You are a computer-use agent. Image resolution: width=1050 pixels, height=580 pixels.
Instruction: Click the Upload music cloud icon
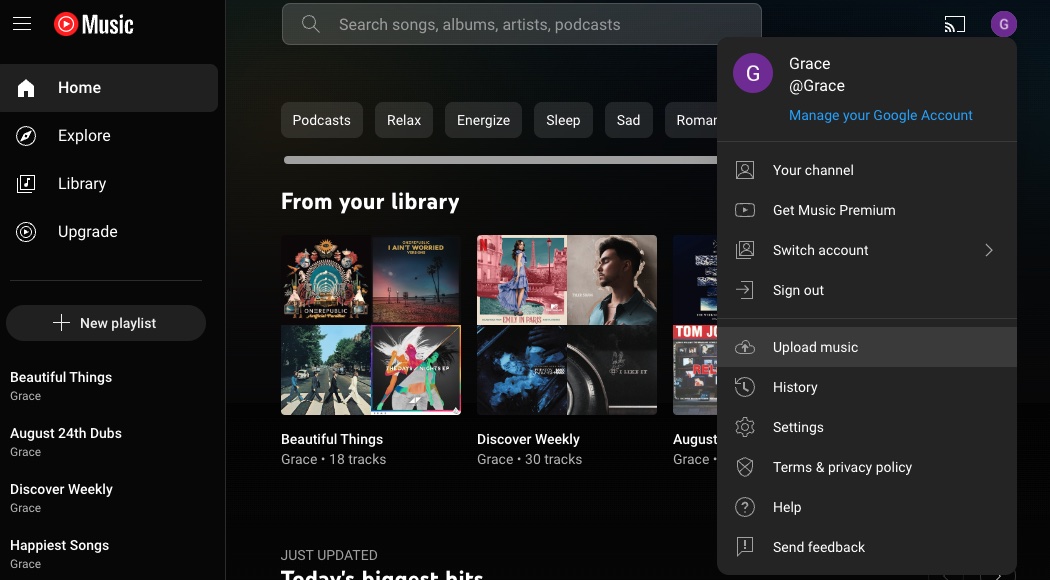point(745,347)
